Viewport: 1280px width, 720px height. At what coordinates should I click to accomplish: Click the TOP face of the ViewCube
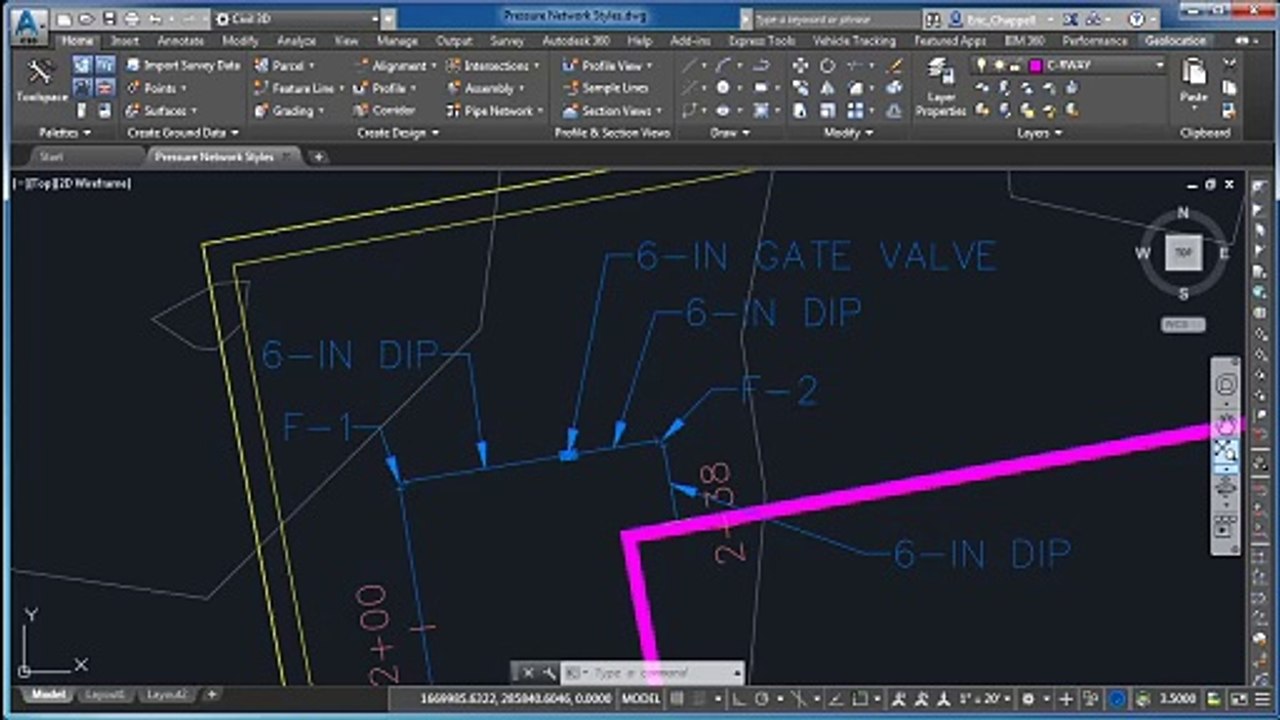(1184, 253)
